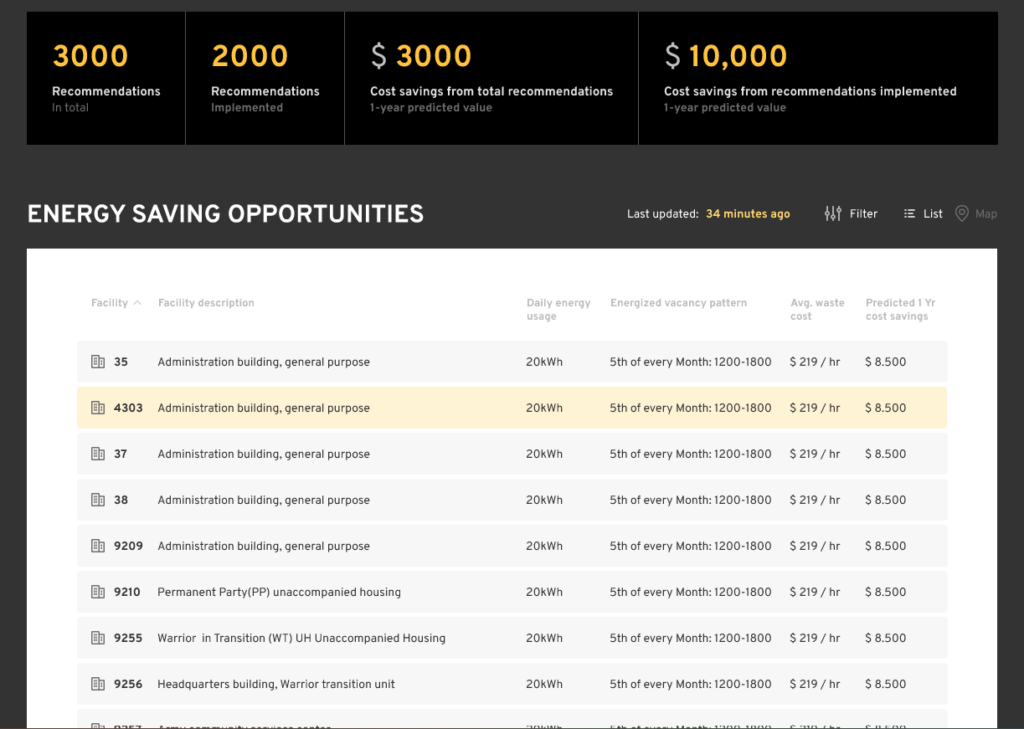Toggle Facility column sort arrow
Viewport: 1024px width, 729px height.
tap(137, 303)
